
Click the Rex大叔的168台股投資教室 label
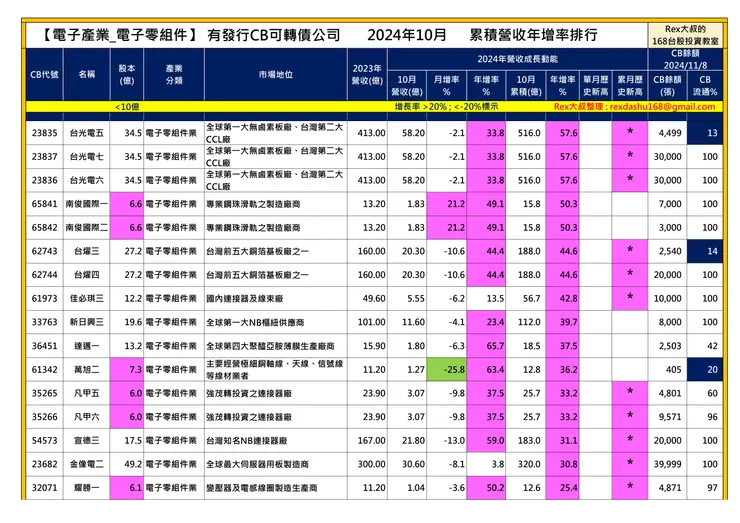point(685,35)
